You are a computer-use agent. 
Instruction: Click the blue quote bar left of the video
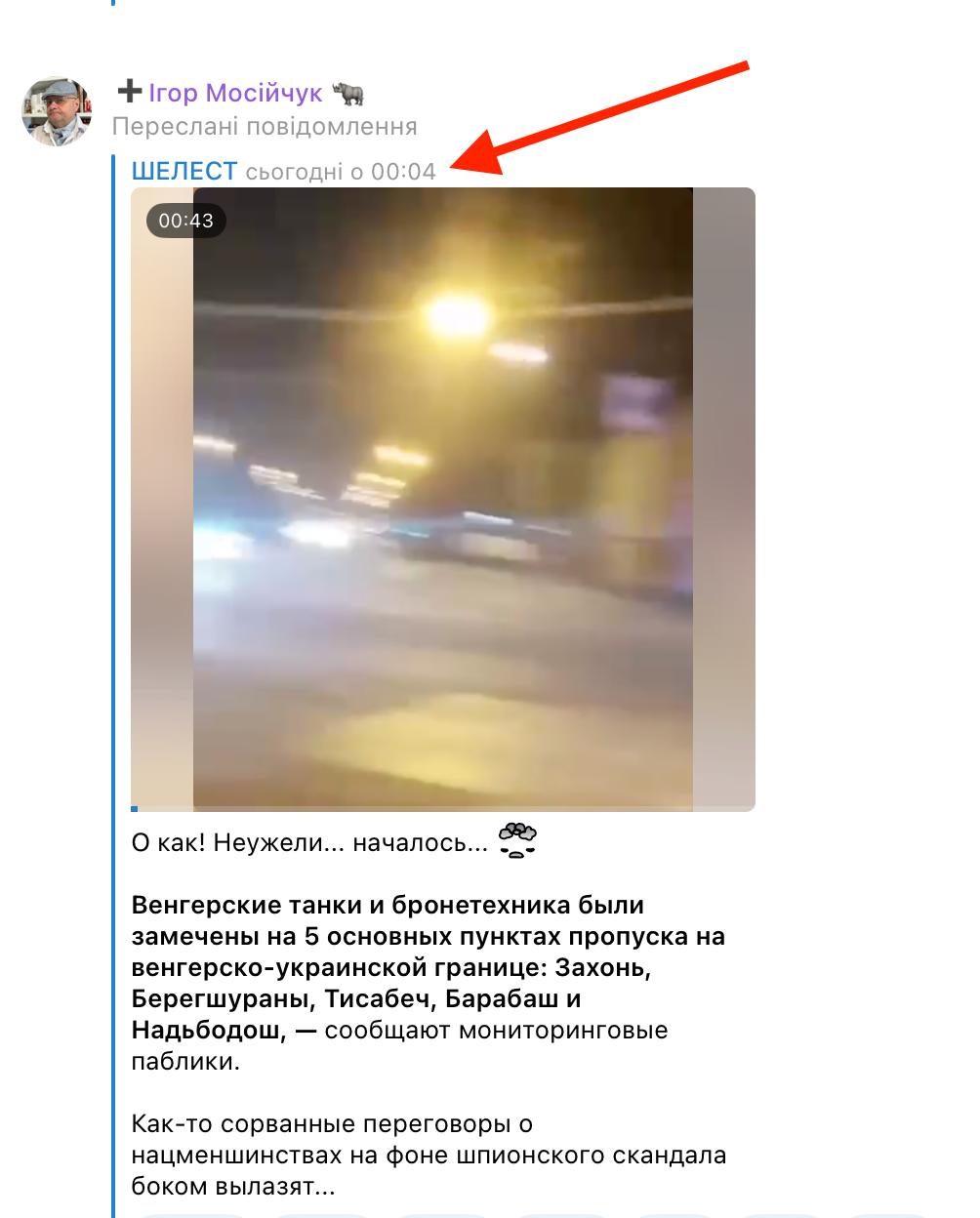[114, 683]
